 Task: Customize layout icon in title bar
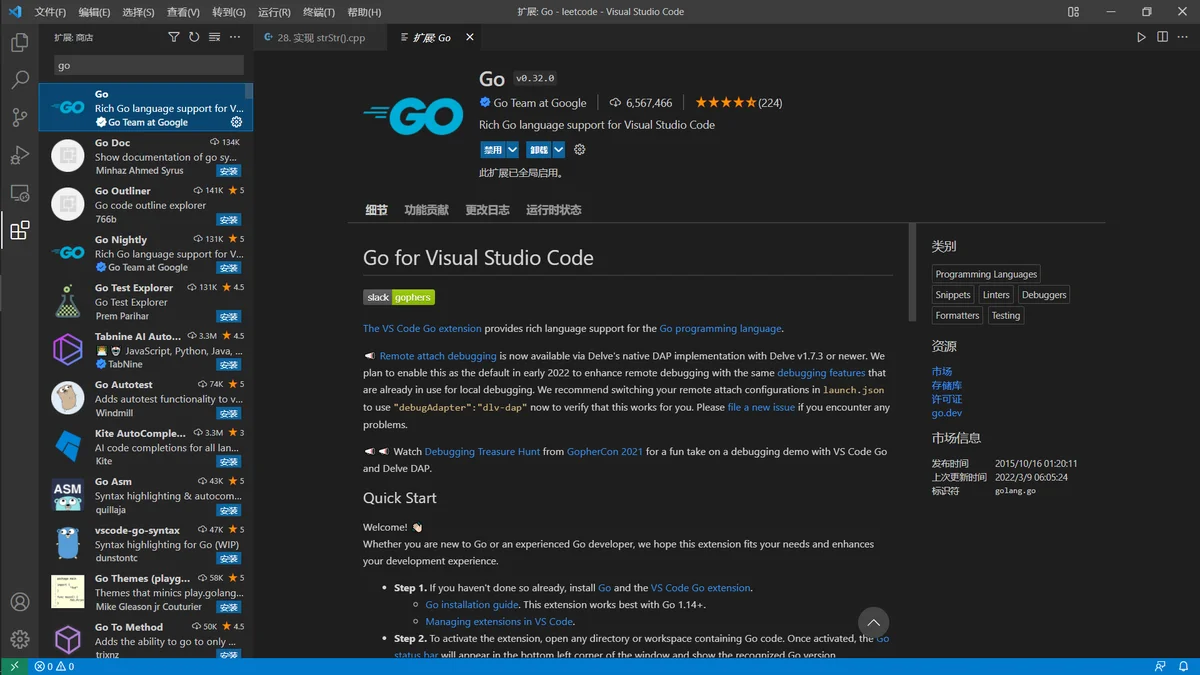[x=1073, y=12]
